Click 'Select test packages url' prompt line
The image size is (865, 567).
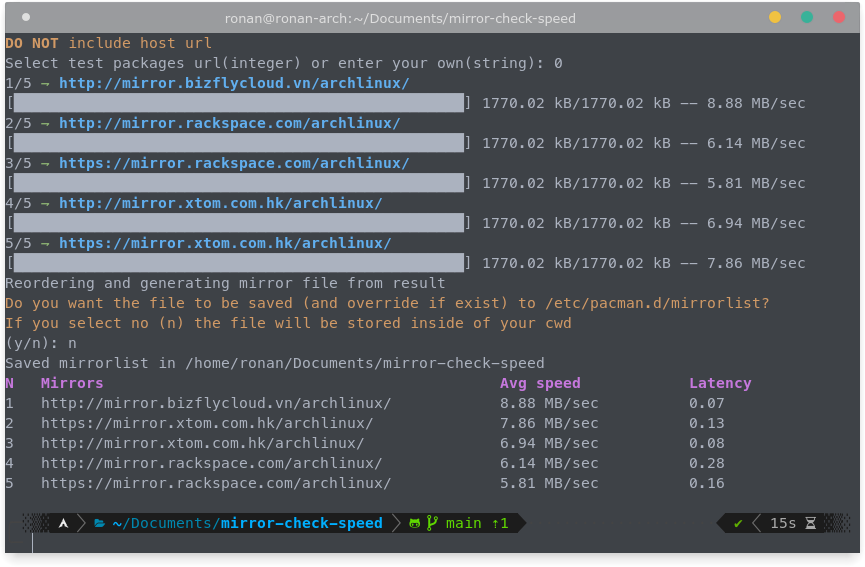tap(284, 63)
